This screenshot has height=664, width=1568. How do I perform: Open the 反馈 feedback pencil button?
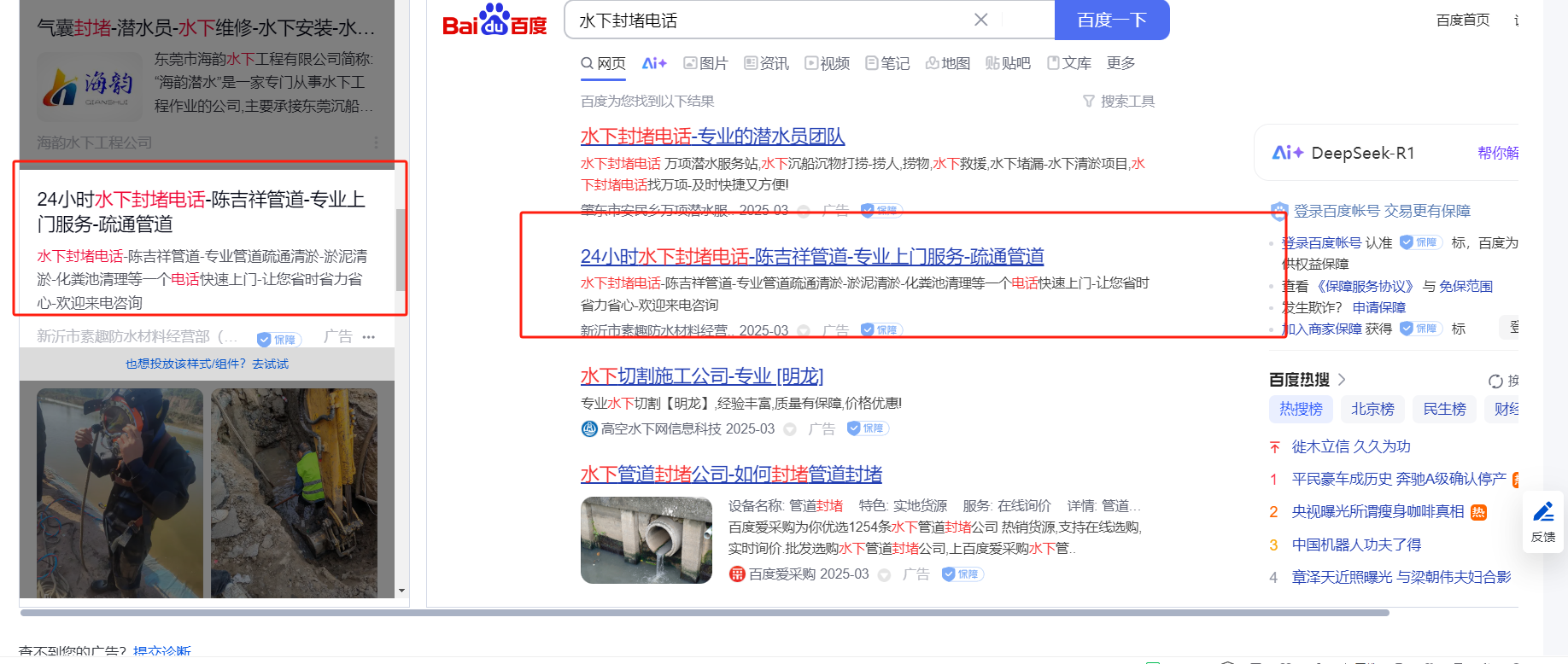[x=1543, y=521]
